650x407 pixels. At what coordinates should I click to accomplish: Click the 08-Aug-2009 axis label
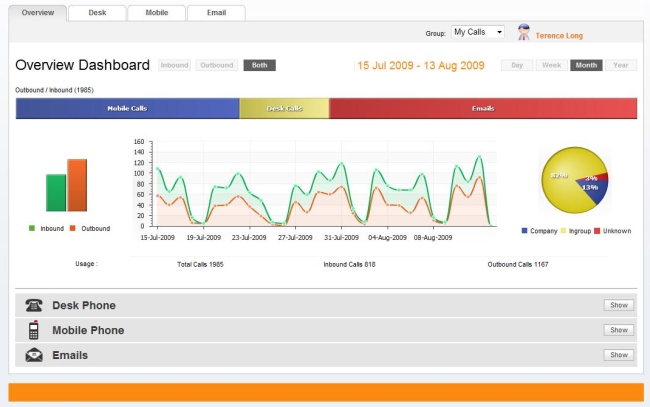(x=433, y=237)
